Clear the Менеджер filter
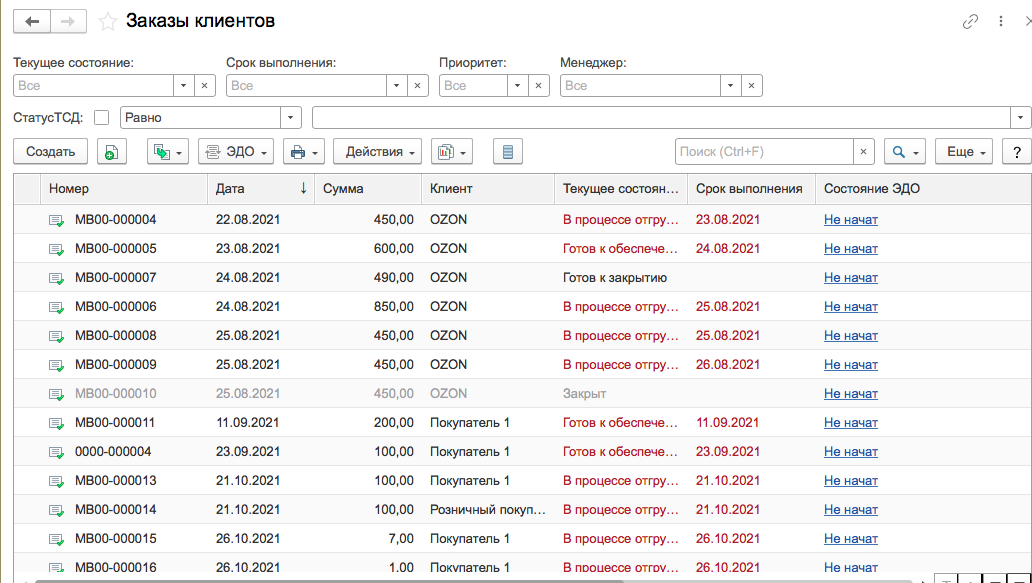This screenshot has height=583, width=1032. (752, 86)
